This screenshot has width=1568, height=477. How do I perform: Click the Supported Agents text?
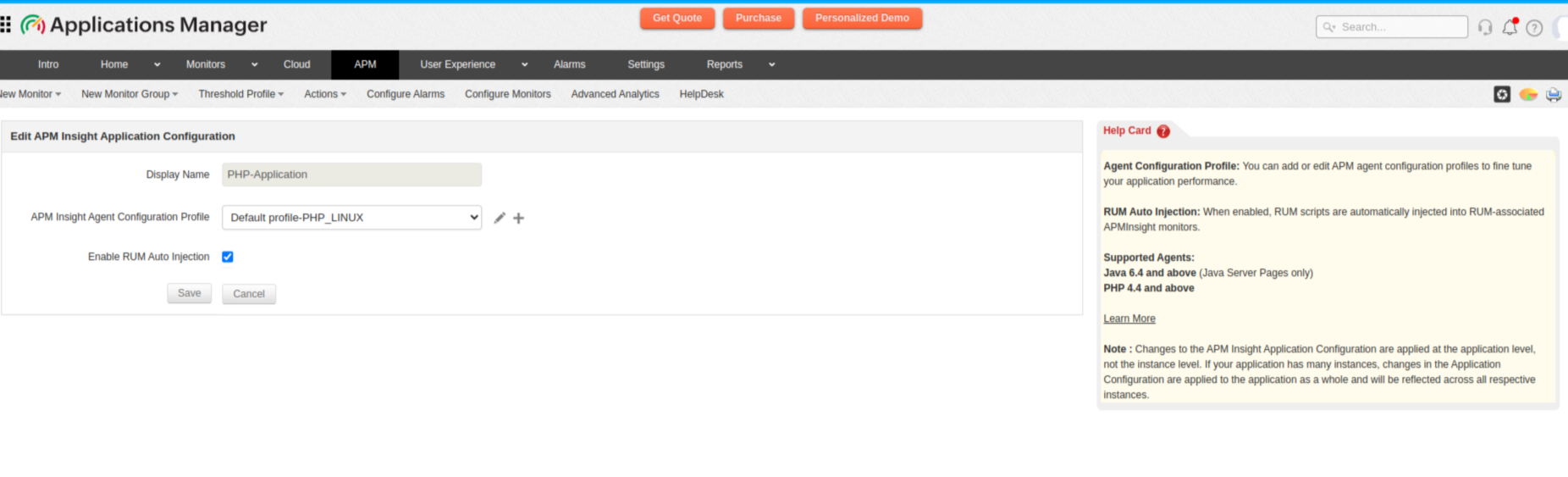coord(1149,258)
